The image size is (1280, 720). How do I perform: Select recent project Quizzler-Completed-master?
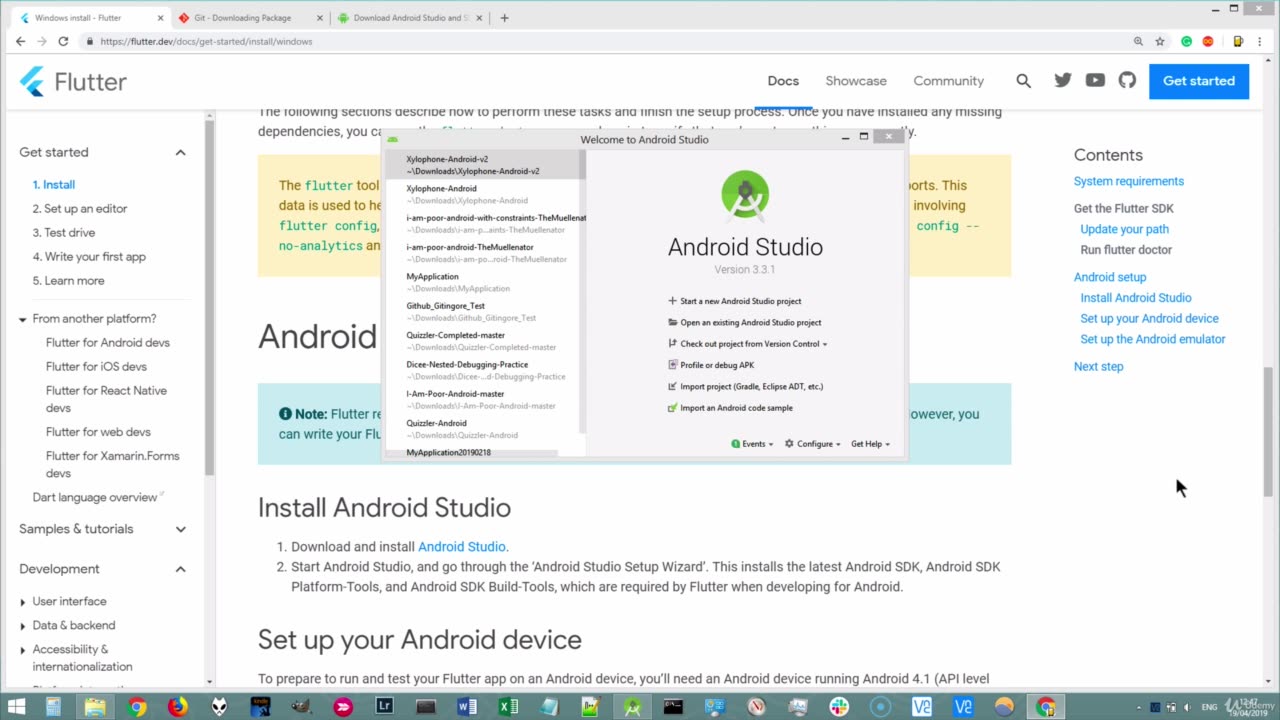point(482,341)
